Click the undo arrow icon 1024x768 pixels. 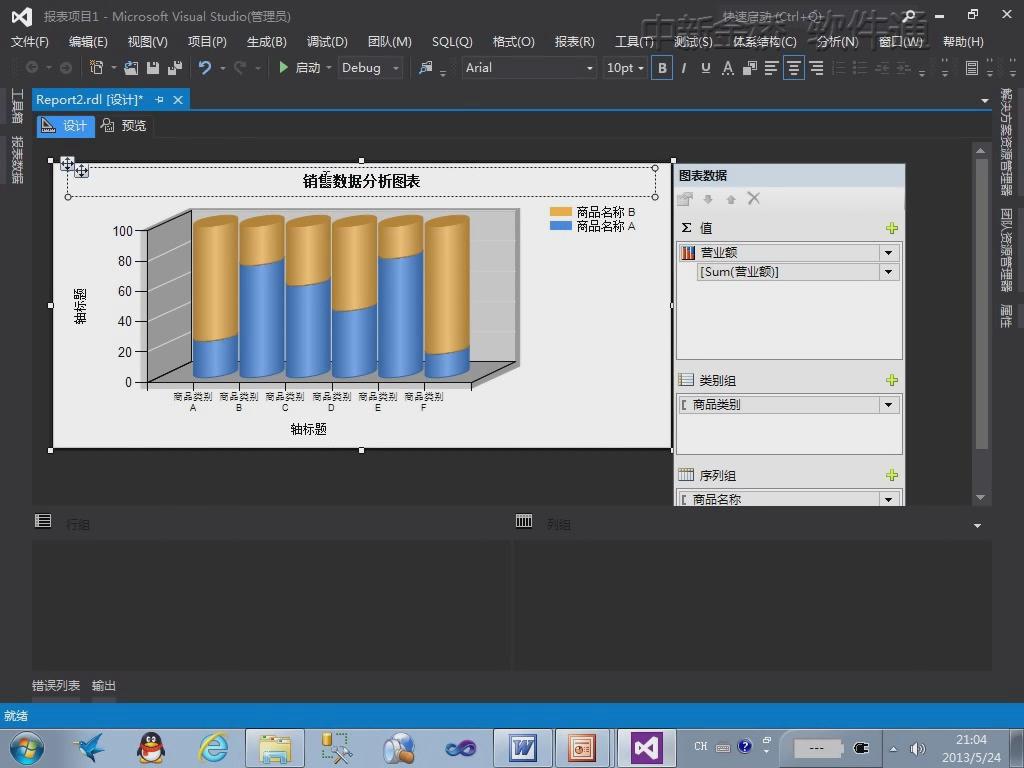(204, 67)
